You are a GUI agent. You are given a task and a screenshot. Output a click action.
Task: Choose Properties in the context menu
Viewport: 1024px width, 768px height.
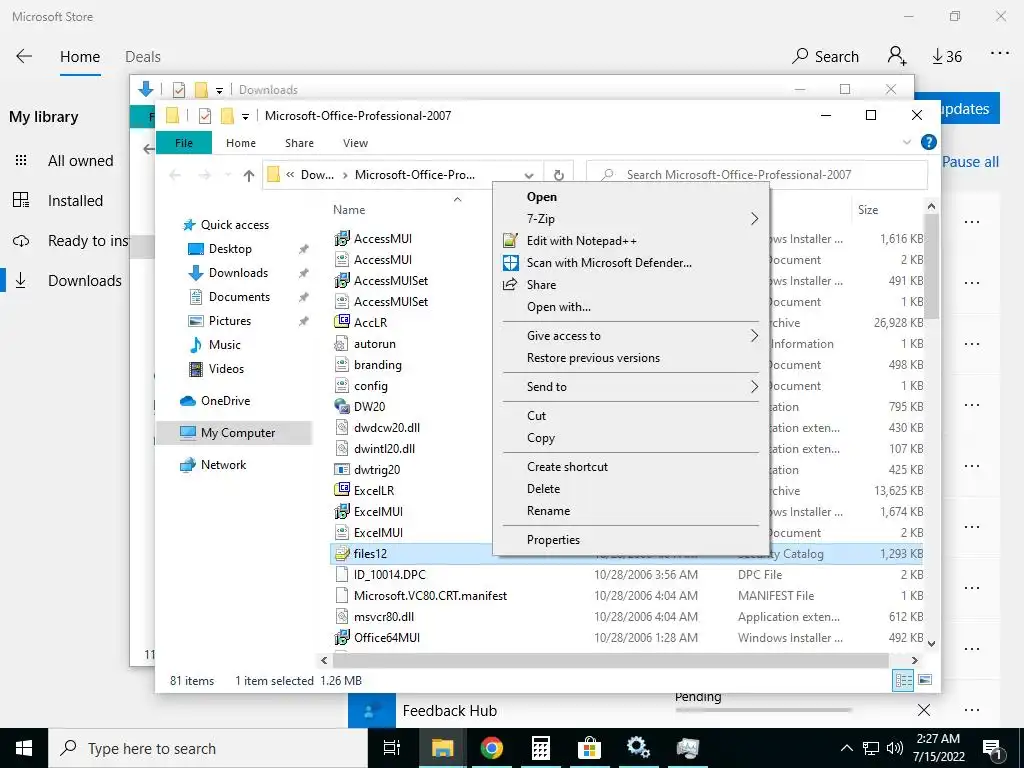553,539
